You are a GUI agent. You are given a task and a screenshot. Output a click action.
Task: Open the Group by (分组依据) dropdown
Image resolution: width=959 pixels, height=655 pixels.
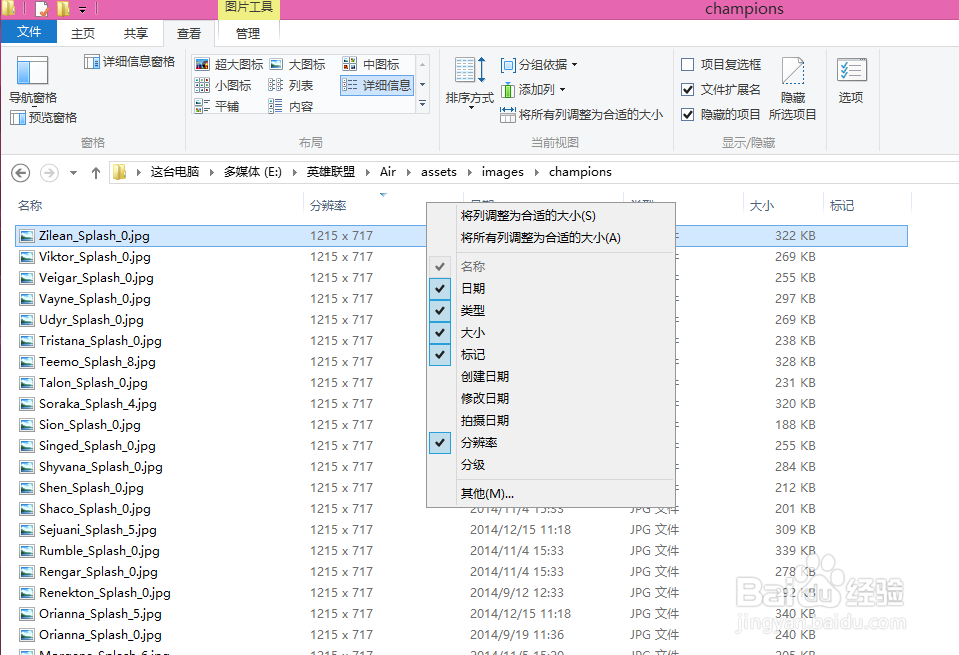[x=539, y=64]
